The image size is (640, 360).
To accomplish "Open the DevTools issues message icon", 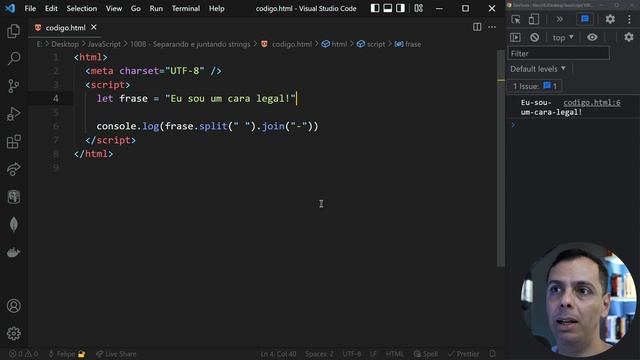I will click(585, 19).
